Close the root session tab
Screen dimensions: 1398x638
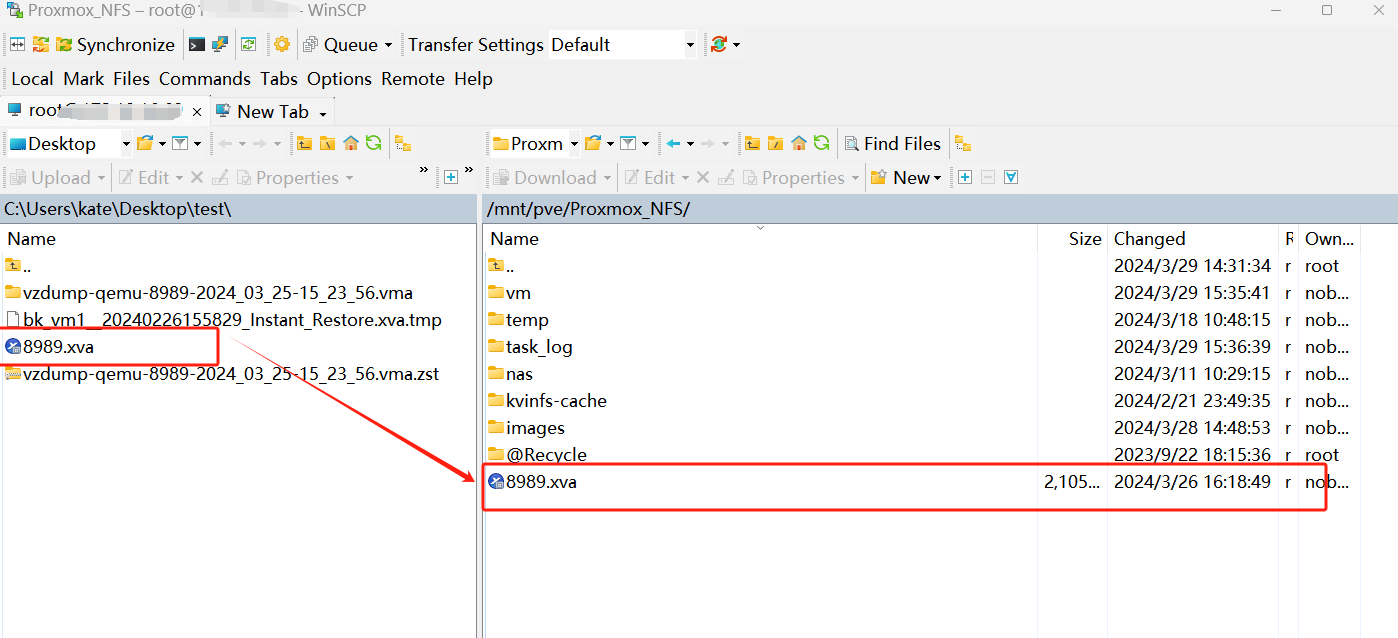197,112
